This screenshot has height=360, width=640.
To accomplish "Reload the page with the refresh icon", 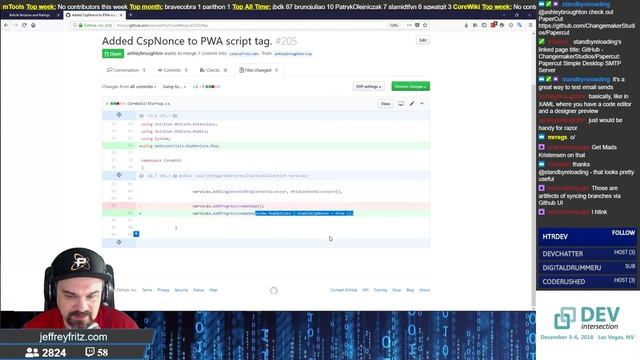I will click(24, 25).
